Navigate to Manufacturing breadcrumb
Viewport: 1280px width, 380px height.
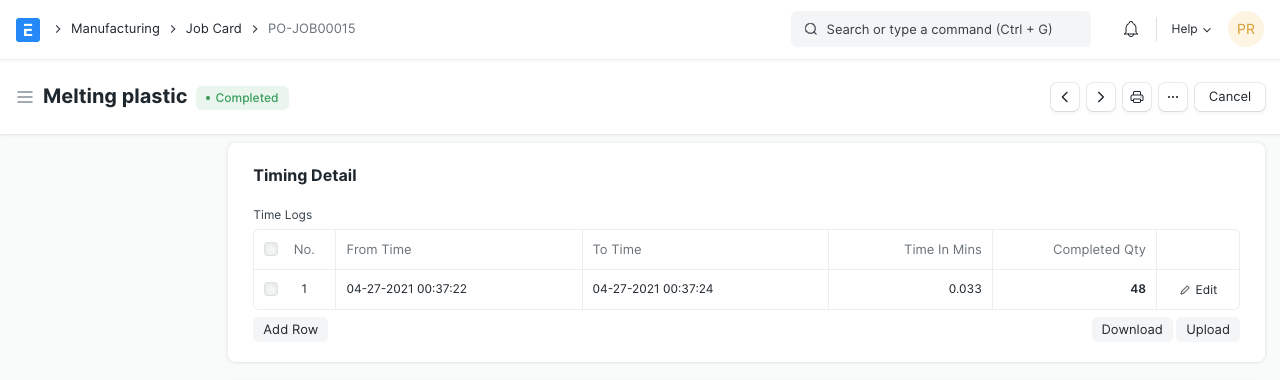point(115,29)
